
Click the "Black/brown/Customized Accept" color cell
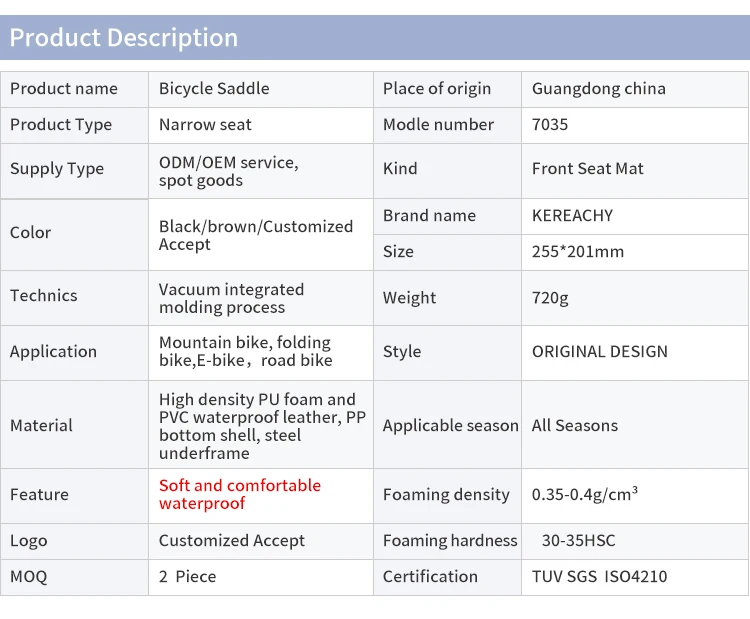point(256,235)
